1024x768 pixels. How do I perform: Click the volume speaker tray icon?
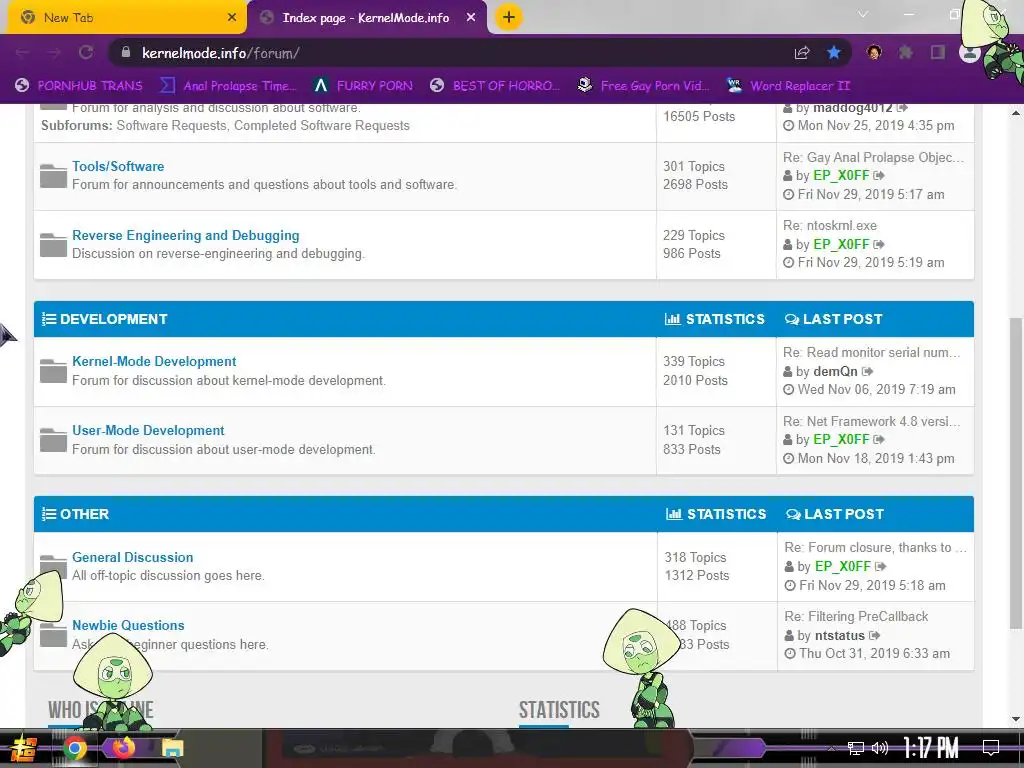[880, 748]
